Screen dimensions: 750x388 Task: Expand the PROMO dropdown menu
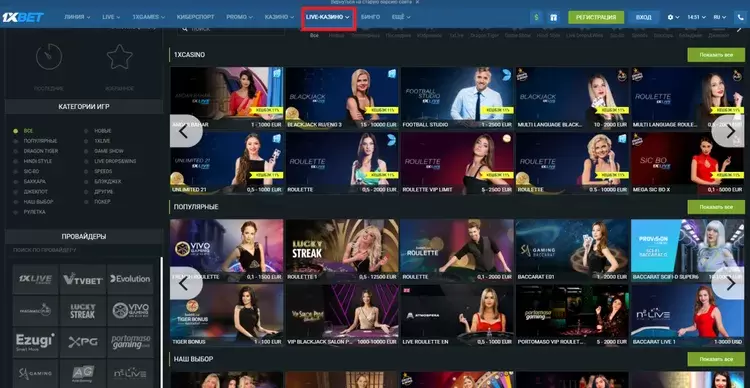[x=240, y=17]
